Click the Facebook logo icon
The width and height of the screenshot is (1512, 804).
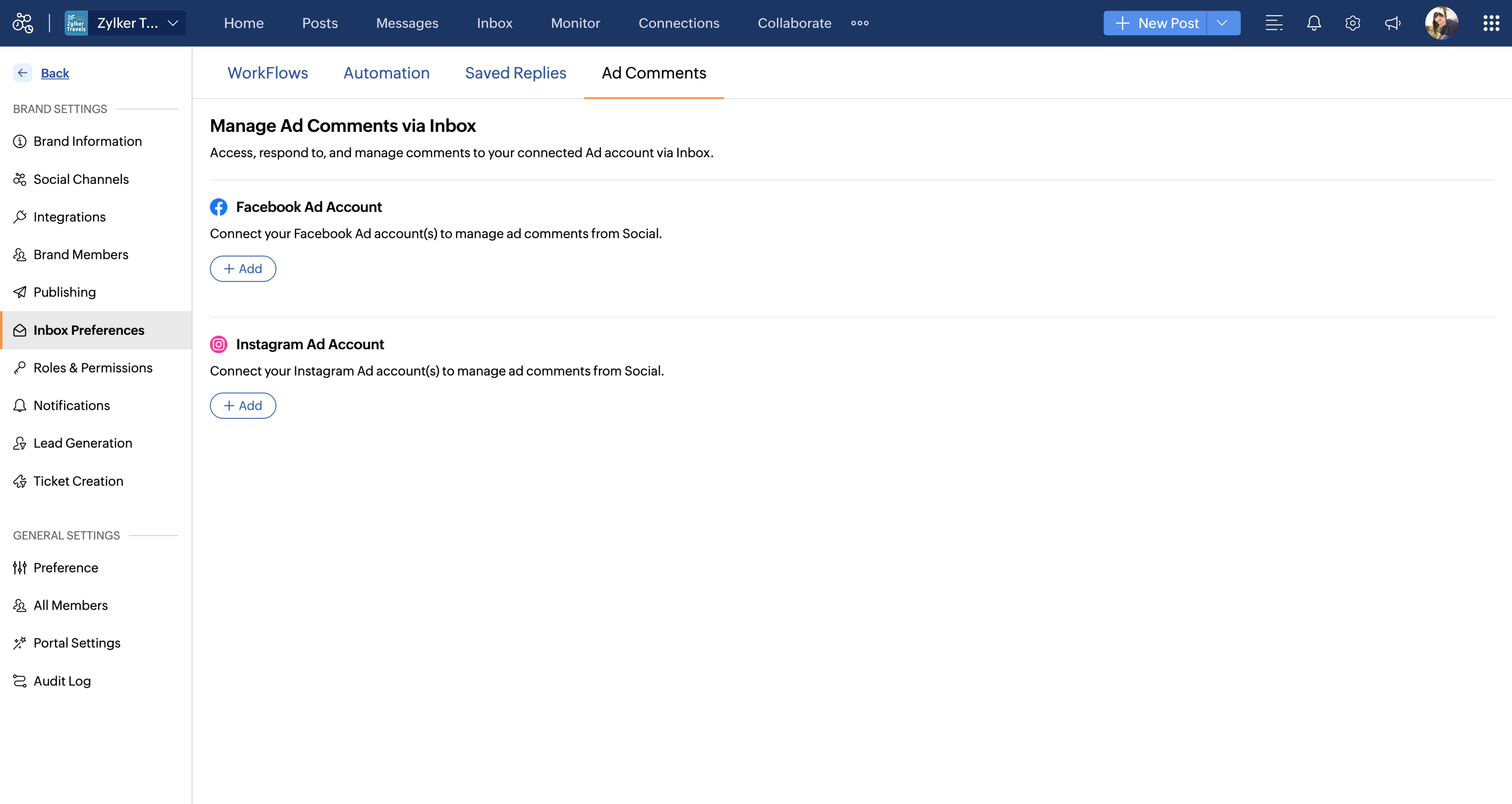click(x=218, y=207)
